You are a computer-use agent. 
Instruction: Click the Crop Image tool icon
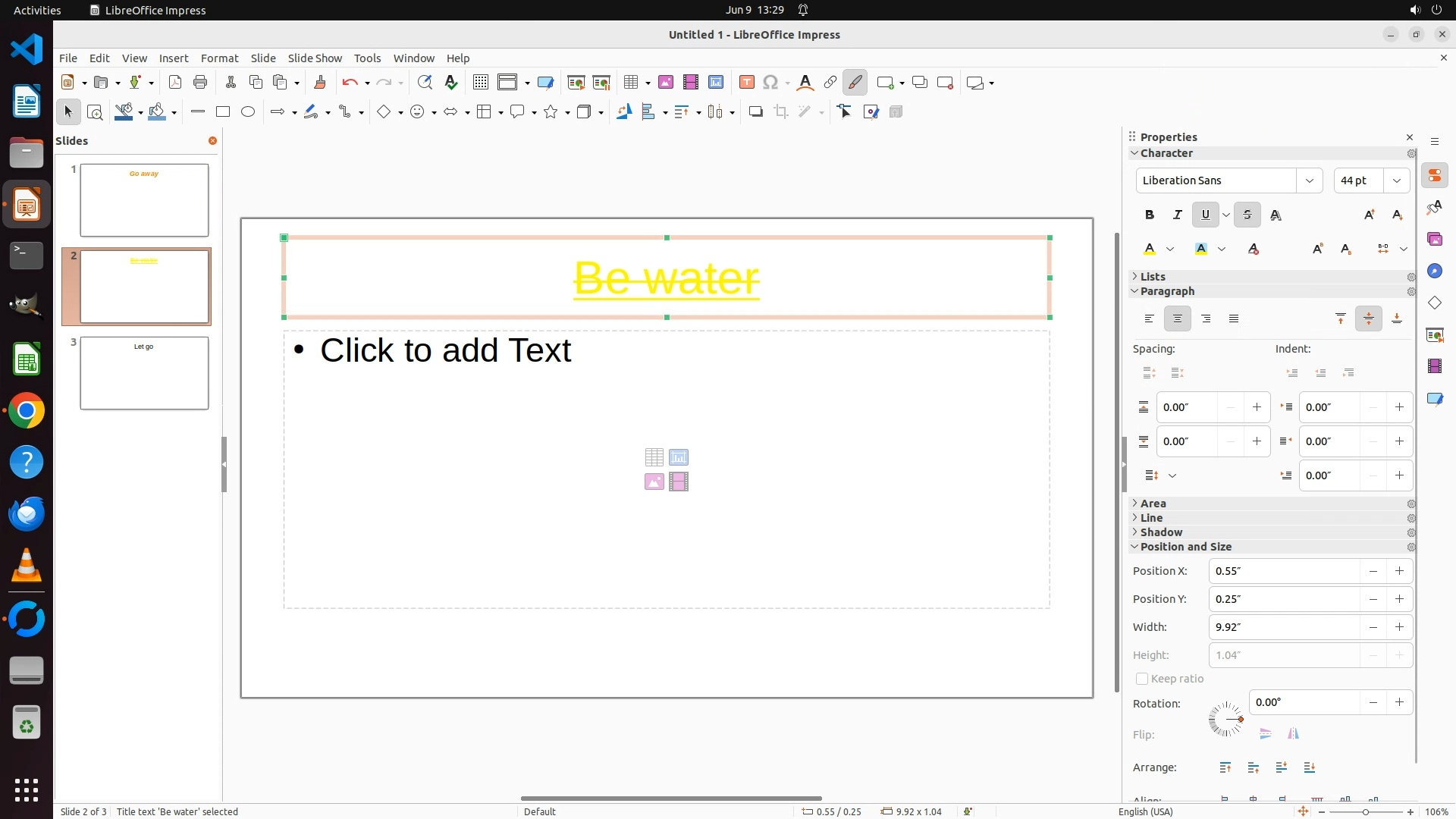click(781, 112)
